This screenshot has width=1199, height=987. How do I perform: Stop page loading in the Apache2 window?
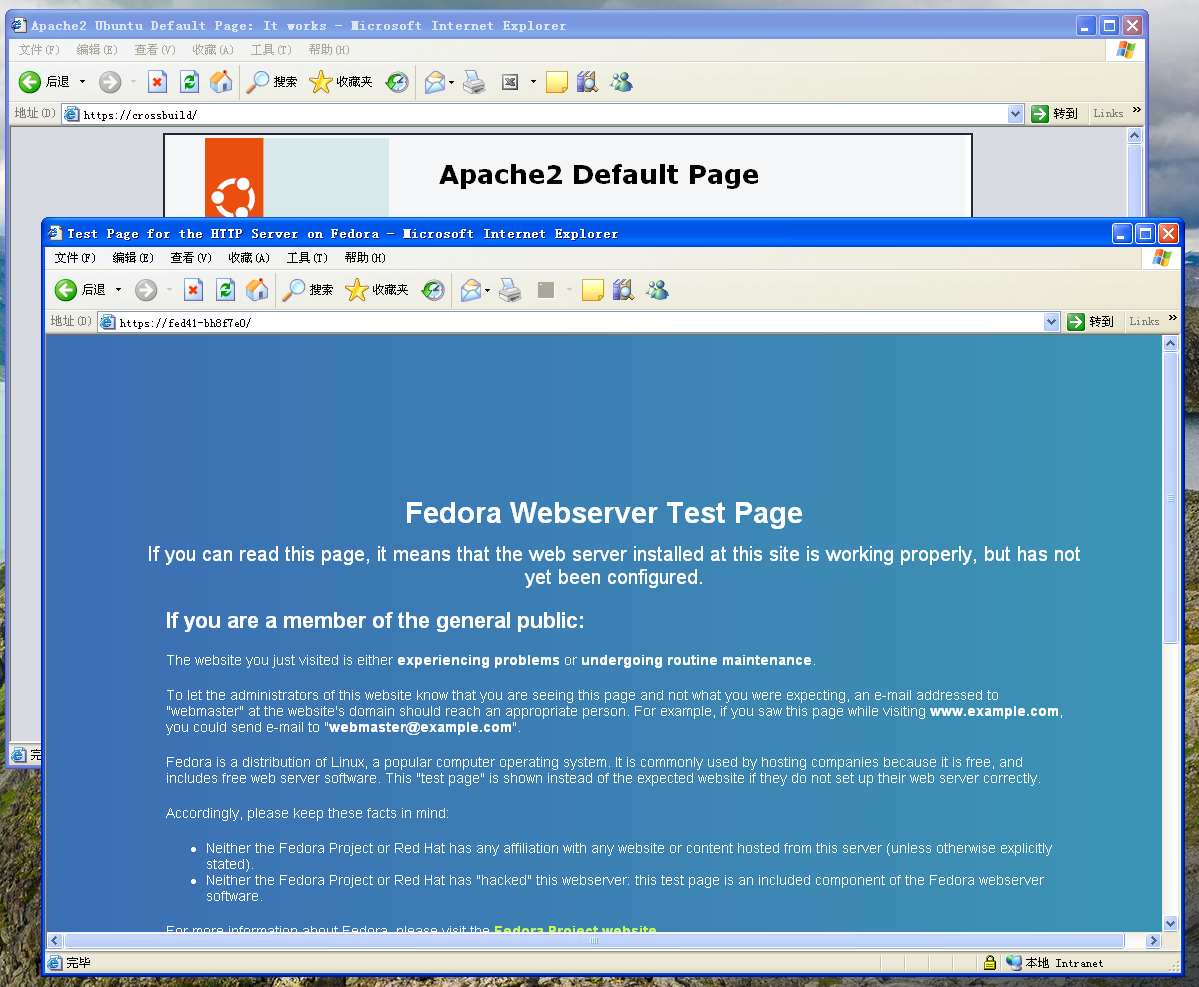158,82
